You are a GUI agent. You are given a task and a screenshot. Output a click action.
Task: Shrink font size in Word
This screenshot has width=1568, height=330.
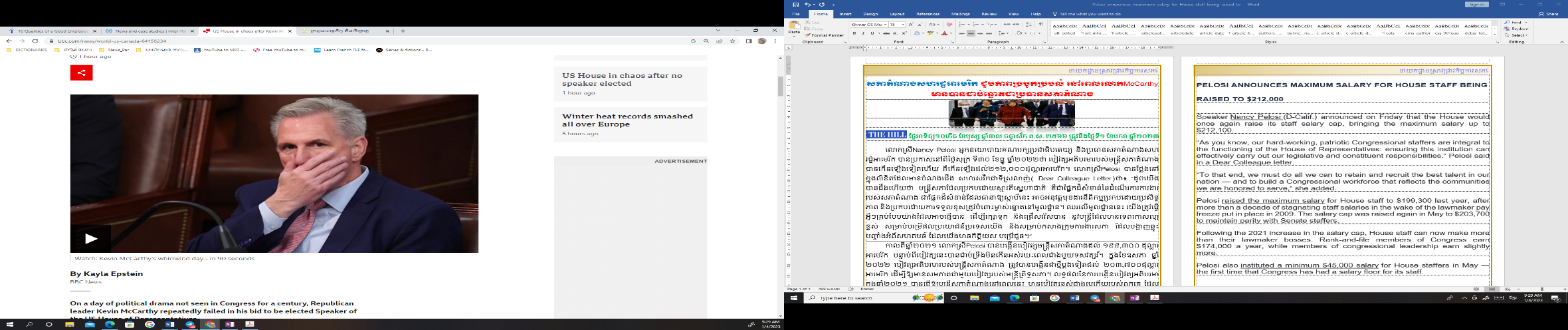tap(920, 25)
